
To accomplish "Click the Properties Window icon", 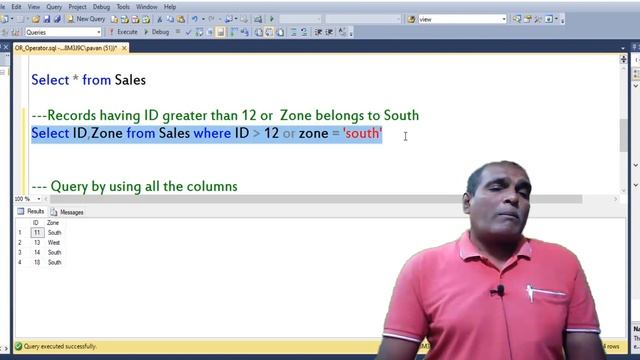I will [528, 19].
